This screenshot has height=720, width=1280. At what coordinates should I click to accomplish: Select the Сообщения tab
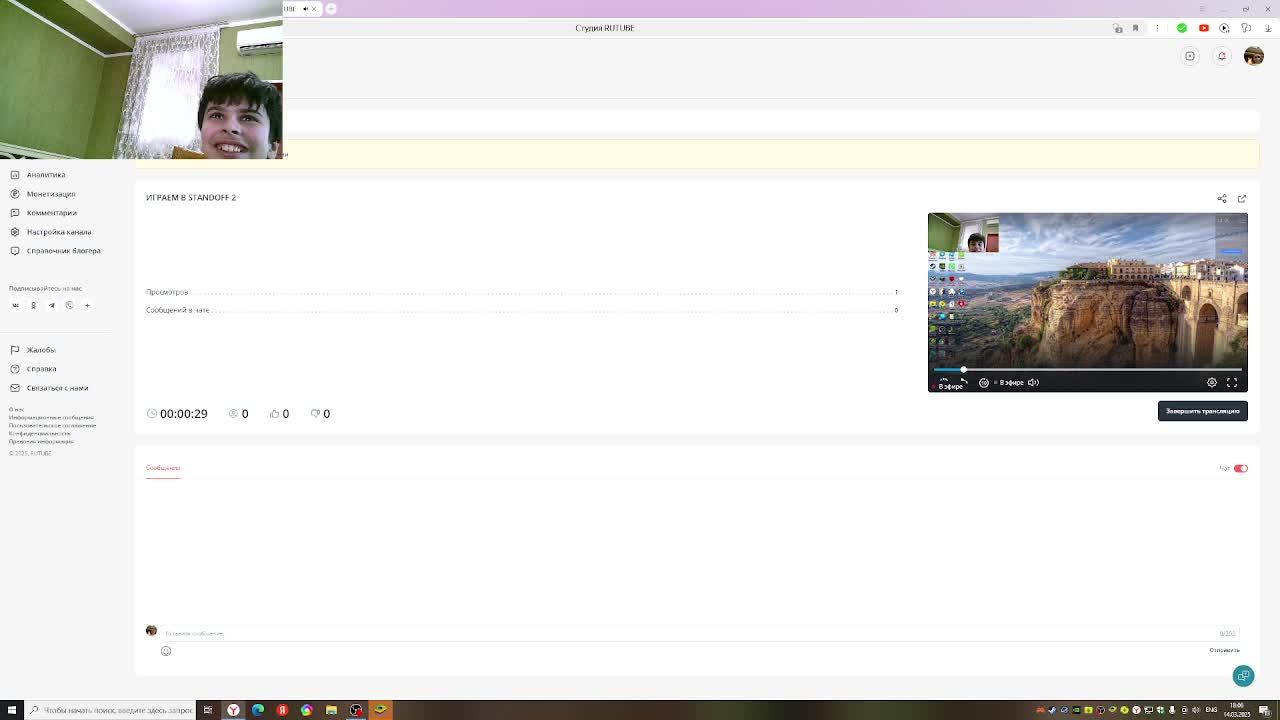(x=163, y=468)
